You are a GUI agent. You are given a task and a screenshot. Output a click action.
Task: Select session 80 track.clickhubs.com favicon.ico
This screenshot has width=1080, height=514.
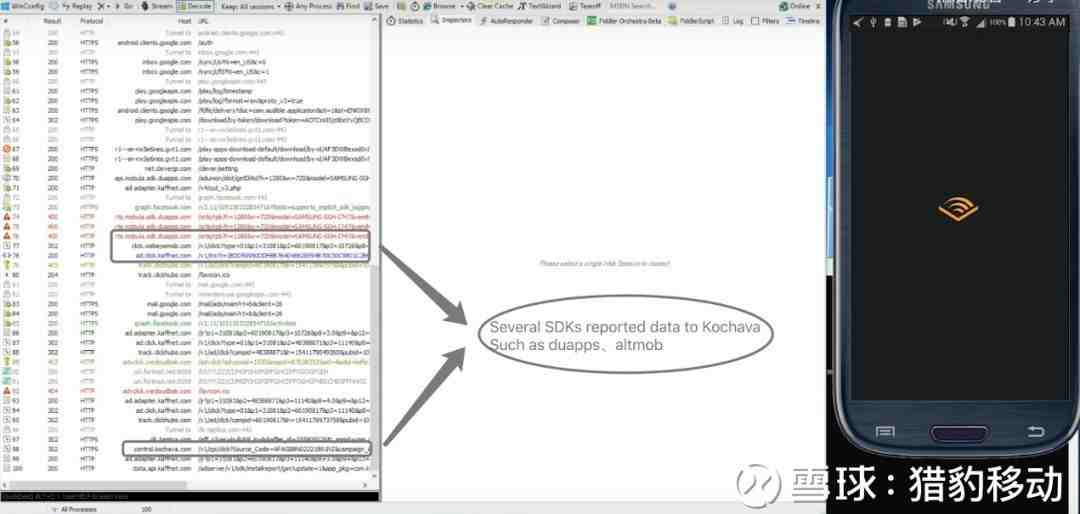(x=187, y=275)
